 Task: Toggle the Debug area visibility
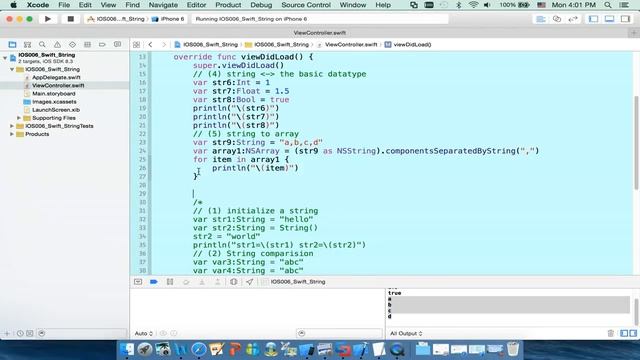coord(609,19)
